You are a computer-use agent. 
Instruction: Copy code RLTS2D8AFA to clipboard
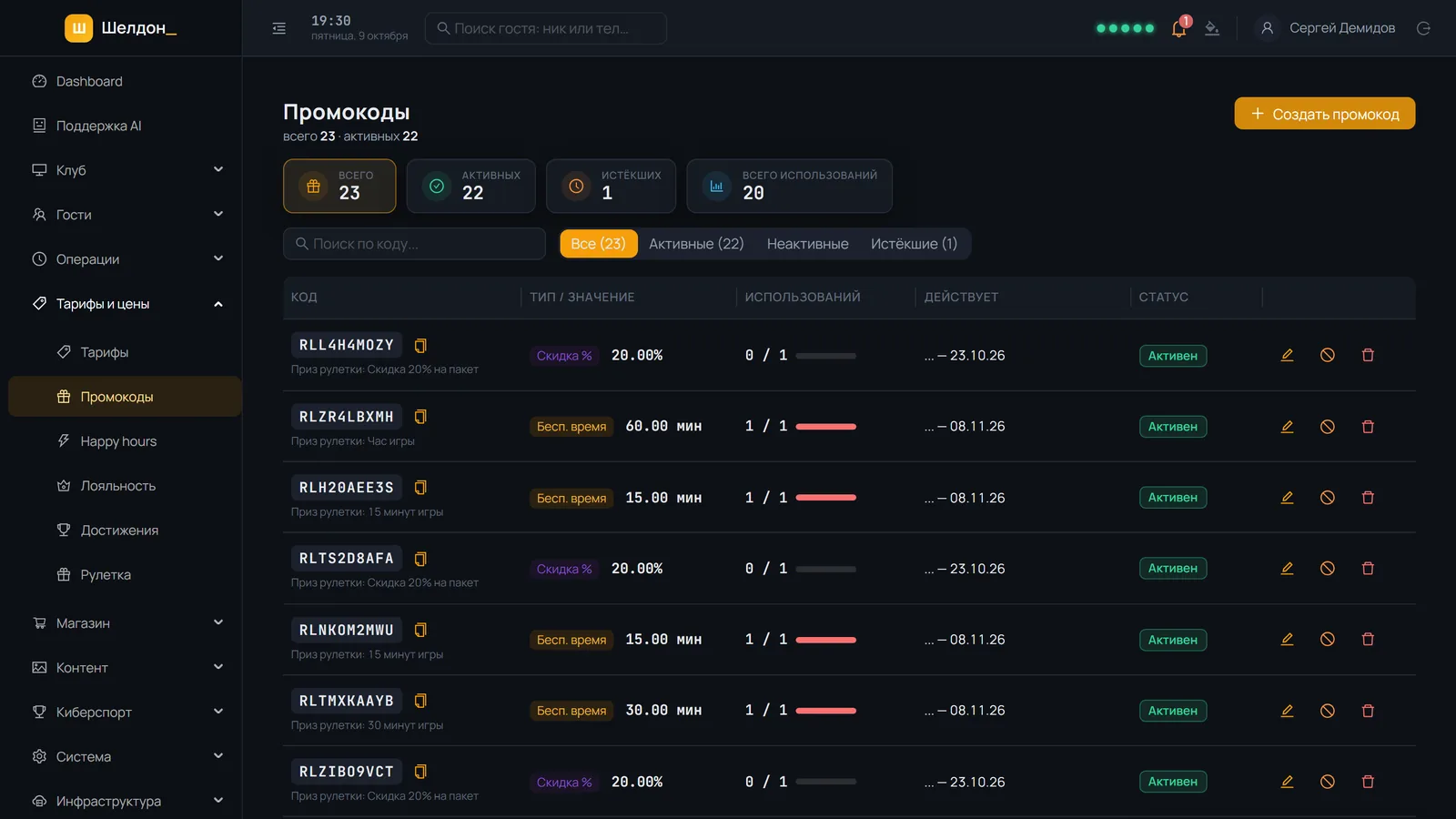pos(420,559)
